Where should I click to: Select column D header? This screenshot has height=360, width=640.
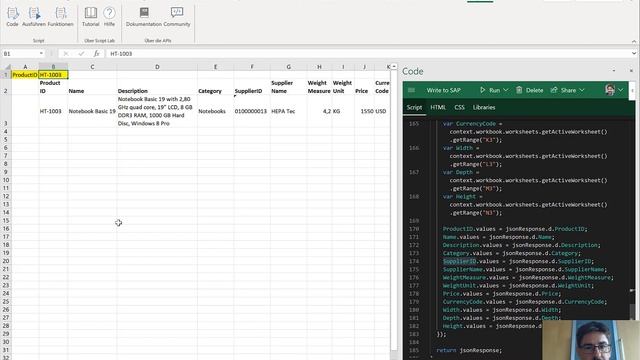(157, 67)
